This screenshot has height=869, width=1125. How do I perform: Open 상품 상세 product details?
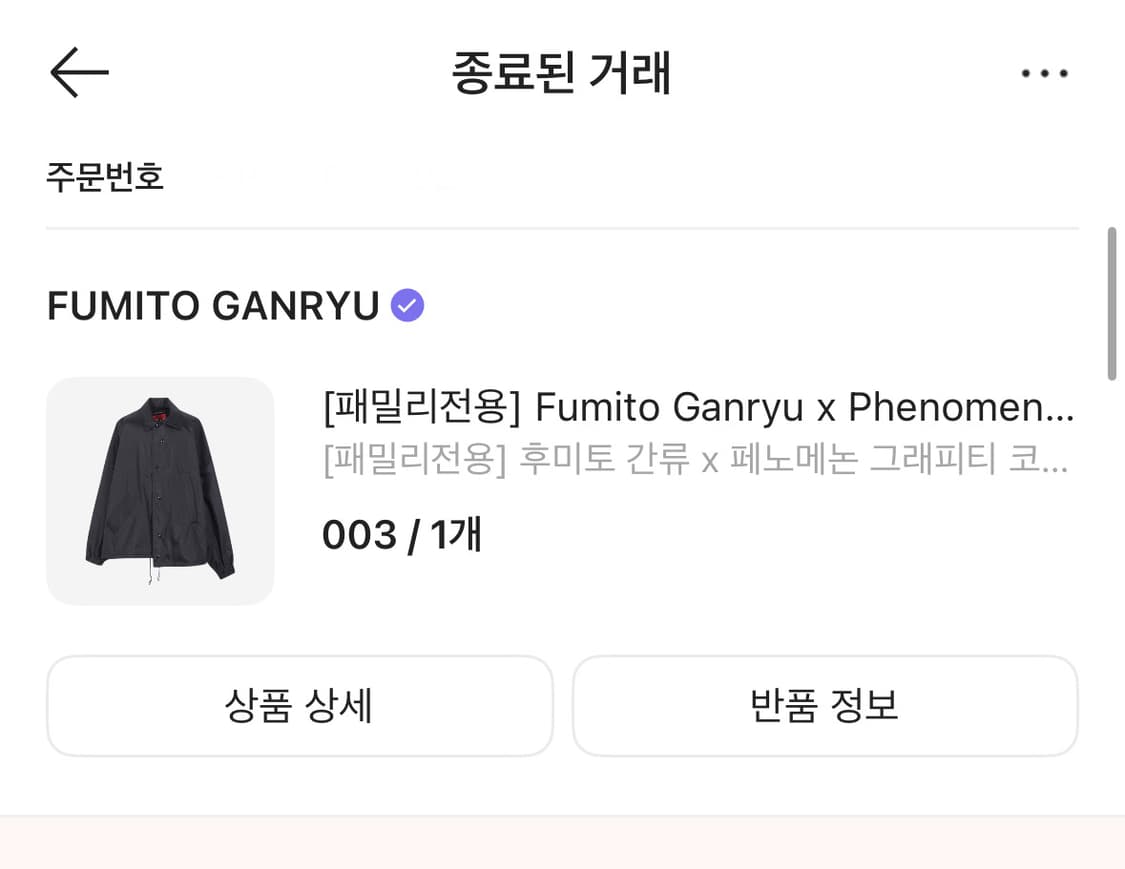299,706
